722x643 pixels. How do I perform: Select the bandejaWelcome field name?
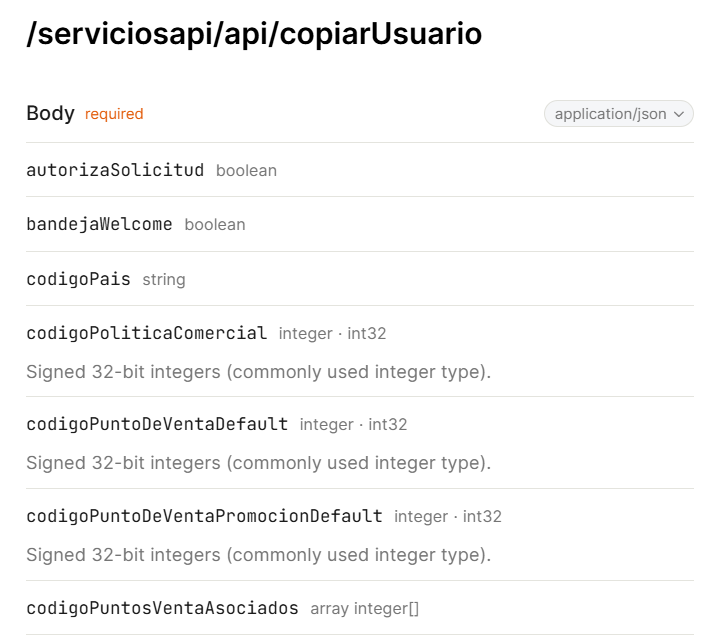tap(99, 224)
